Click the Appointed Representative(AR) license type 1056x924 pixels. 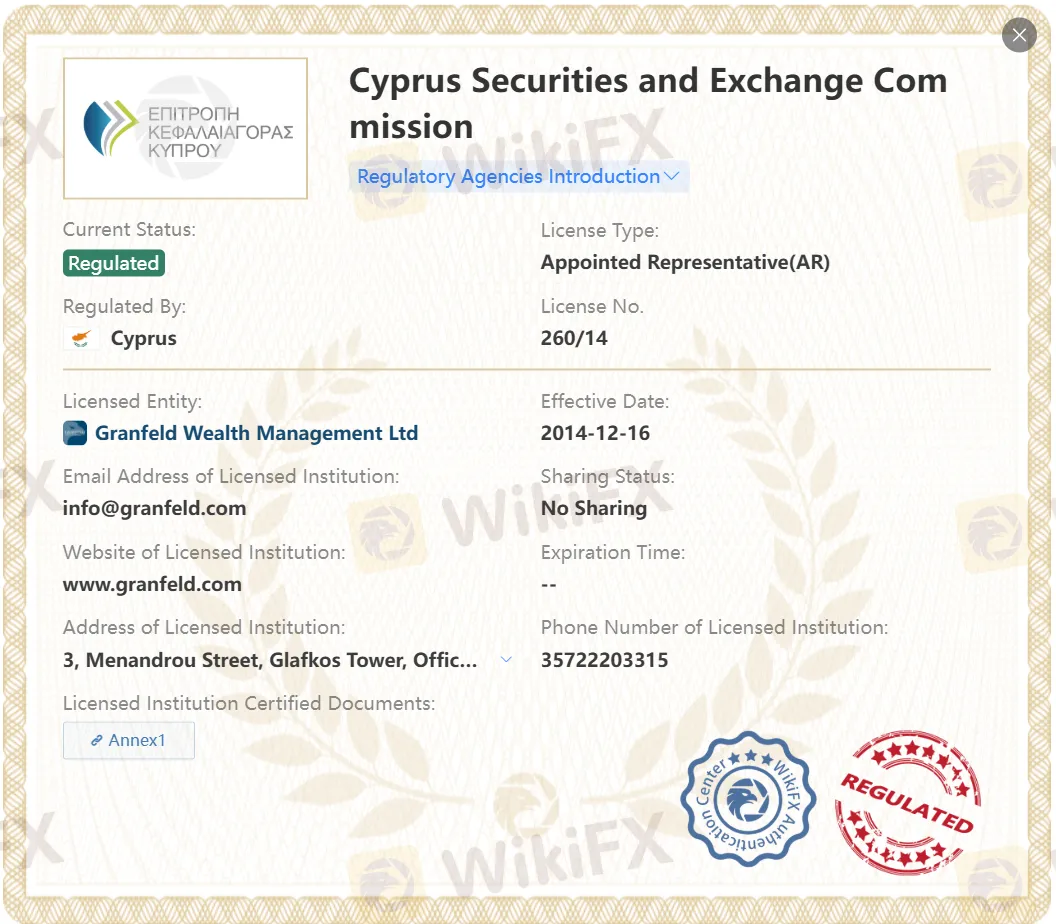click(x=685, y=263)
